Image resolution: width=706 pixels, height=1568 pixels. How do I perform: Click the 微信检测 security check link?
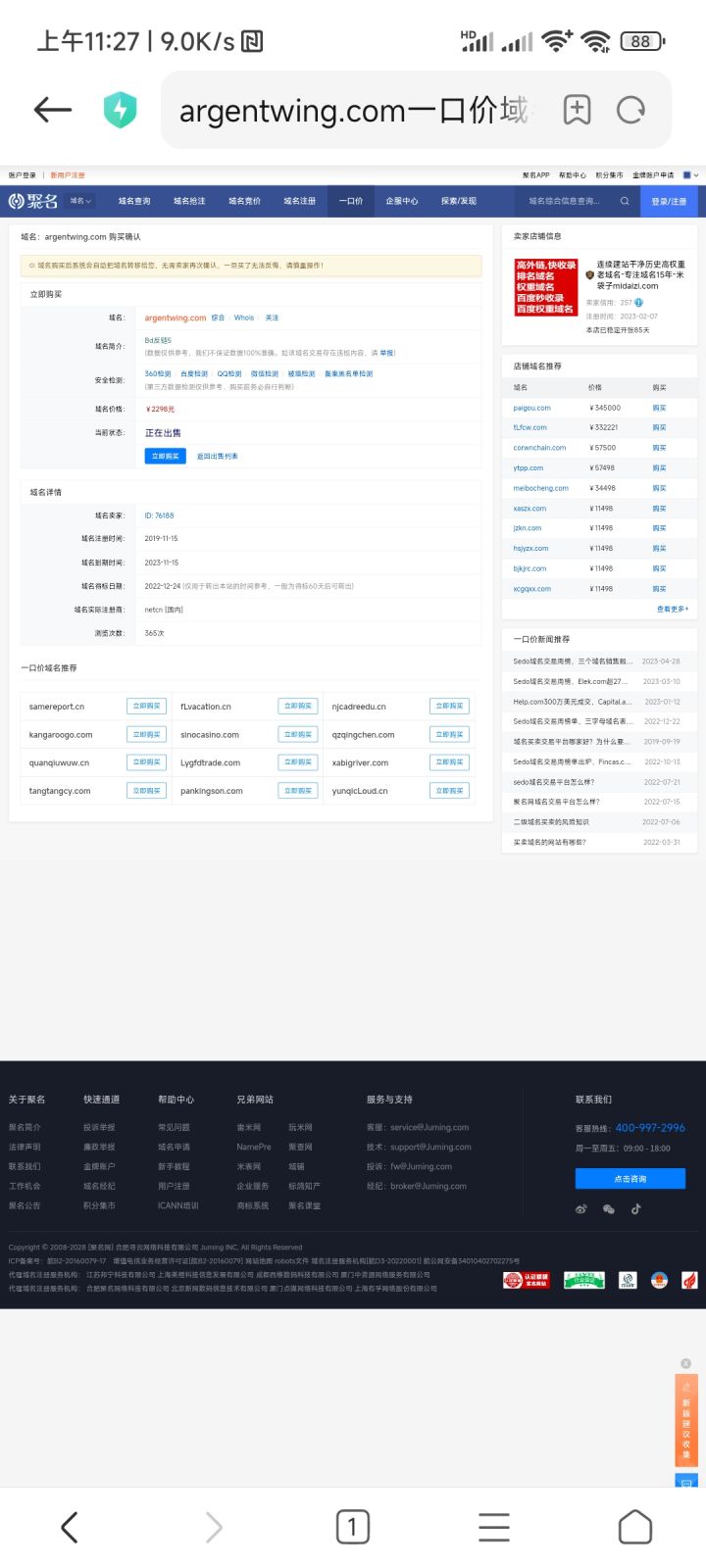[265, 373]
